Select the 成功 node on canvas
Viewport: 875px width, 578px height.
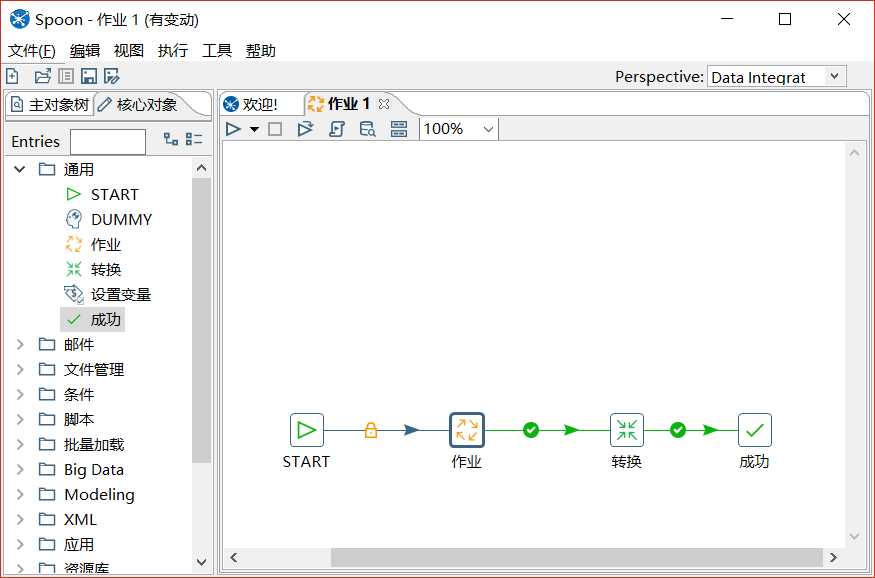tap(754, 430)
